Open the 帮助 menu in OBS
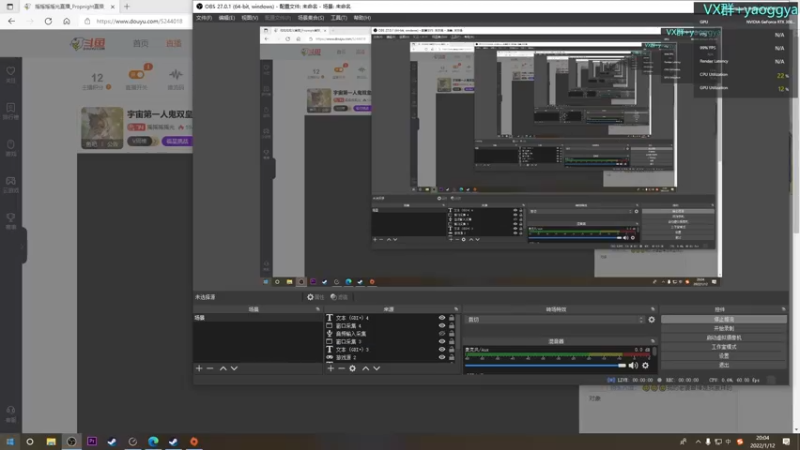The image size is (800, 450). tap(362, 18)
